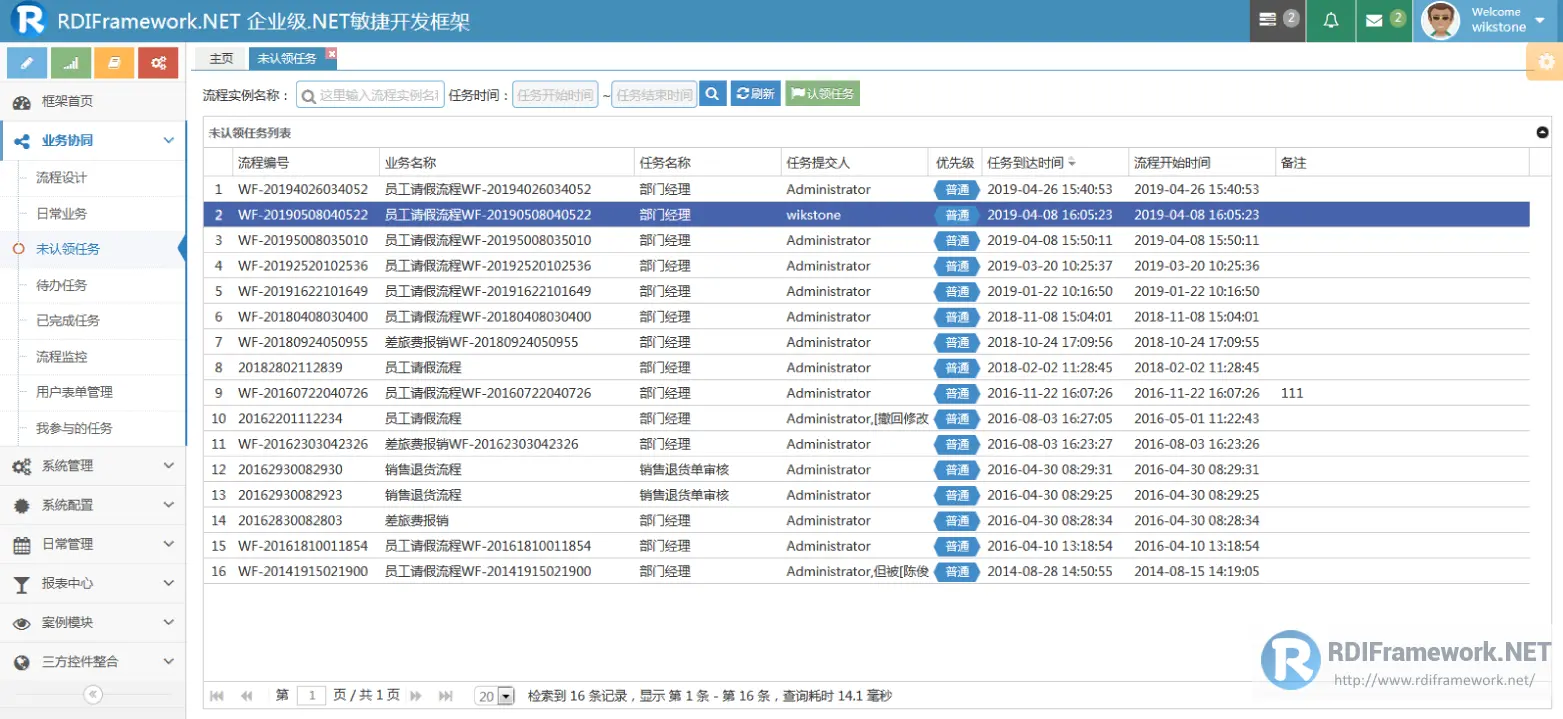Image resolution: width=1563 pixels, height=719 pixels.
Task: Go to the next page icon
Action: coord(416,696)
